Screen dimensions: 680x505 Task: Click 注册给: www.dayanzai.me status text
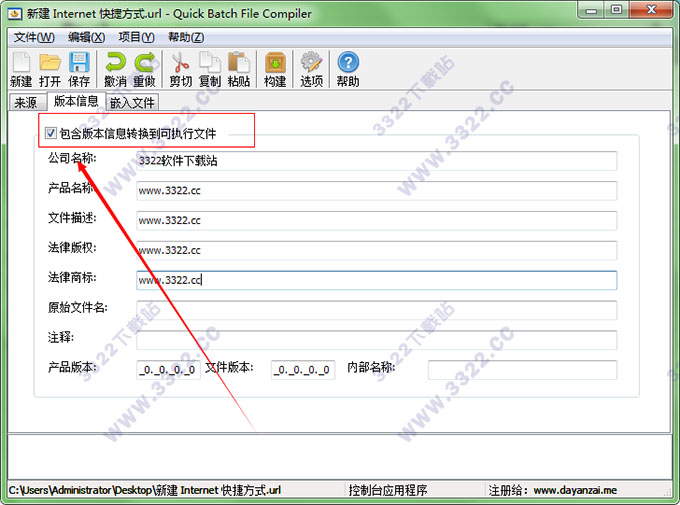click(552, 490)
